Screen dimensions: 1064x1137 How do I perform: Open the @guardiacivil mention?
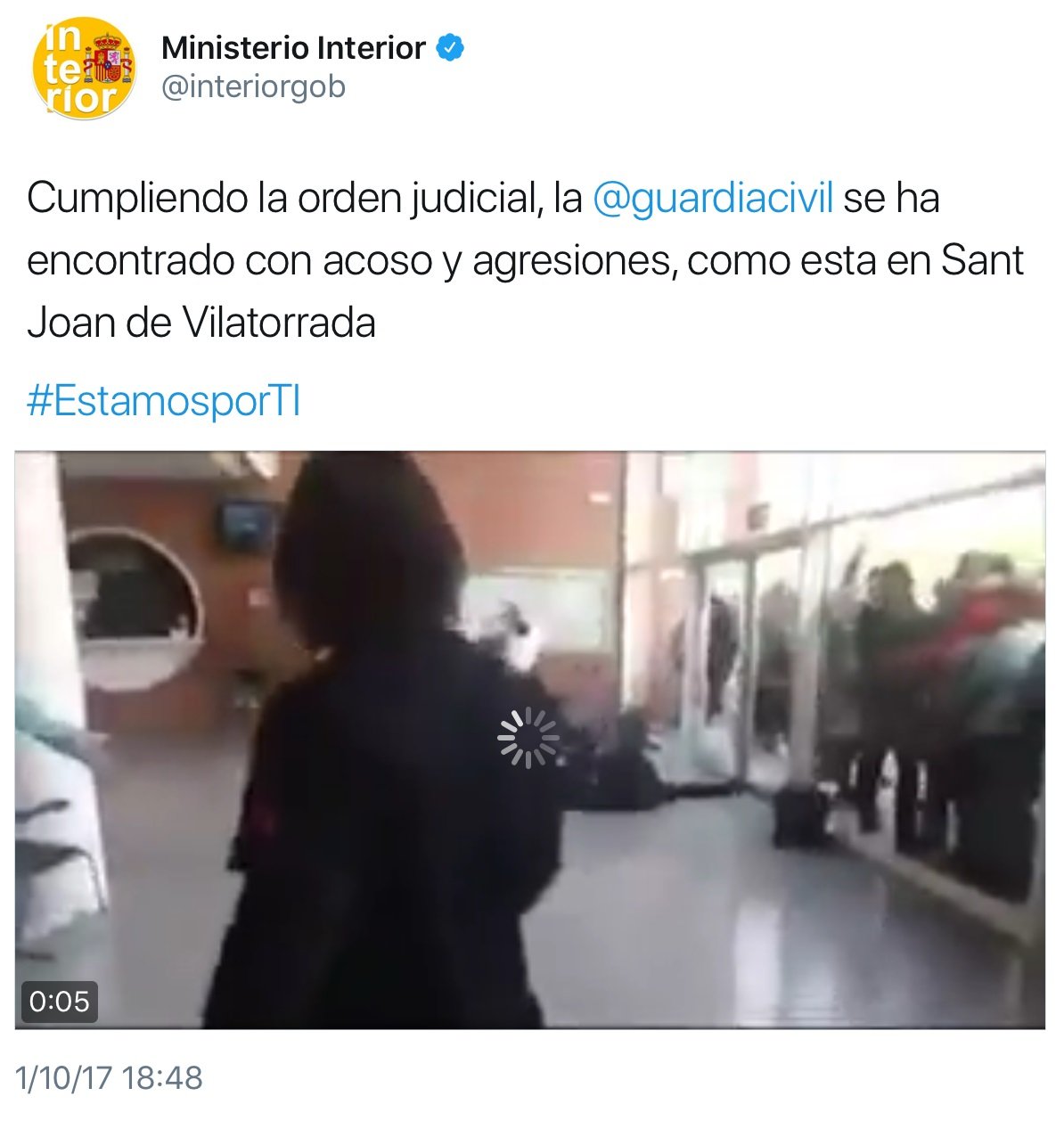(x=712, y=198)
